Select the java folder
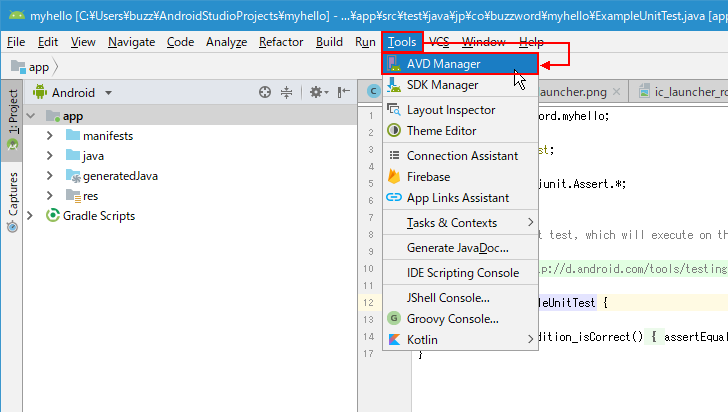The width and height of the screenshot is (728, 412). tap(93, 156)
